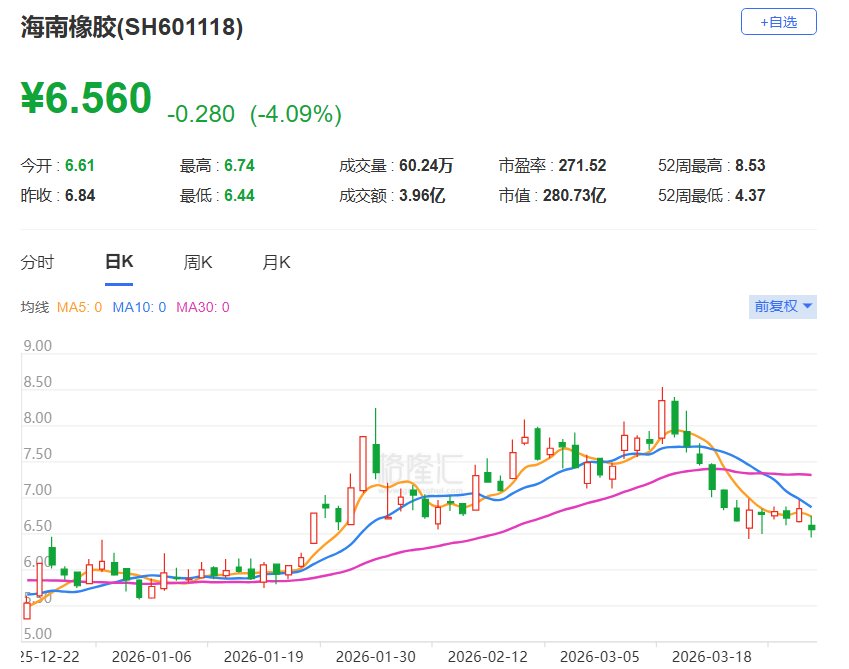
Task: Toggle the pink MA30 indicator label
Action: point(203,307)
